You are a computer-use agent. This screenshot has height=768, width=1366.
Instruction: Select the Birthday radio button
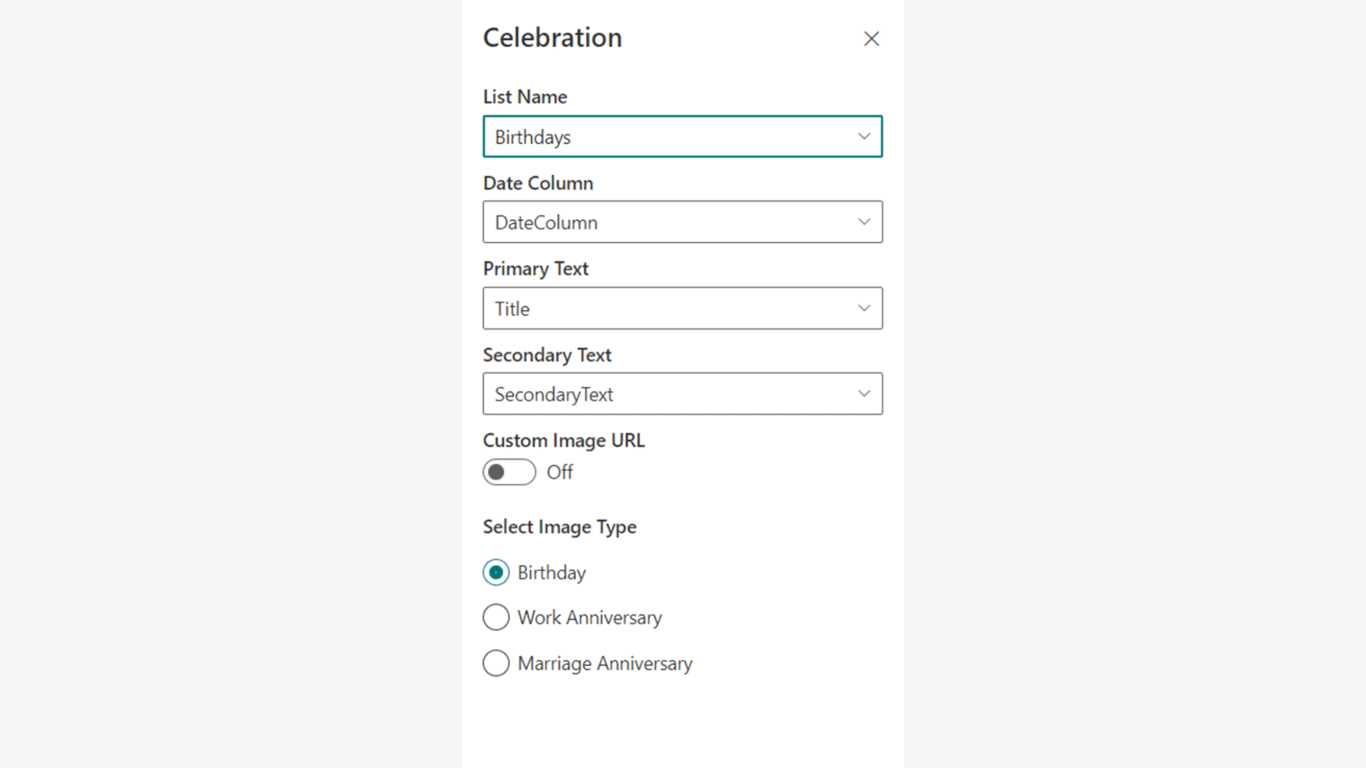coord(496,573)
